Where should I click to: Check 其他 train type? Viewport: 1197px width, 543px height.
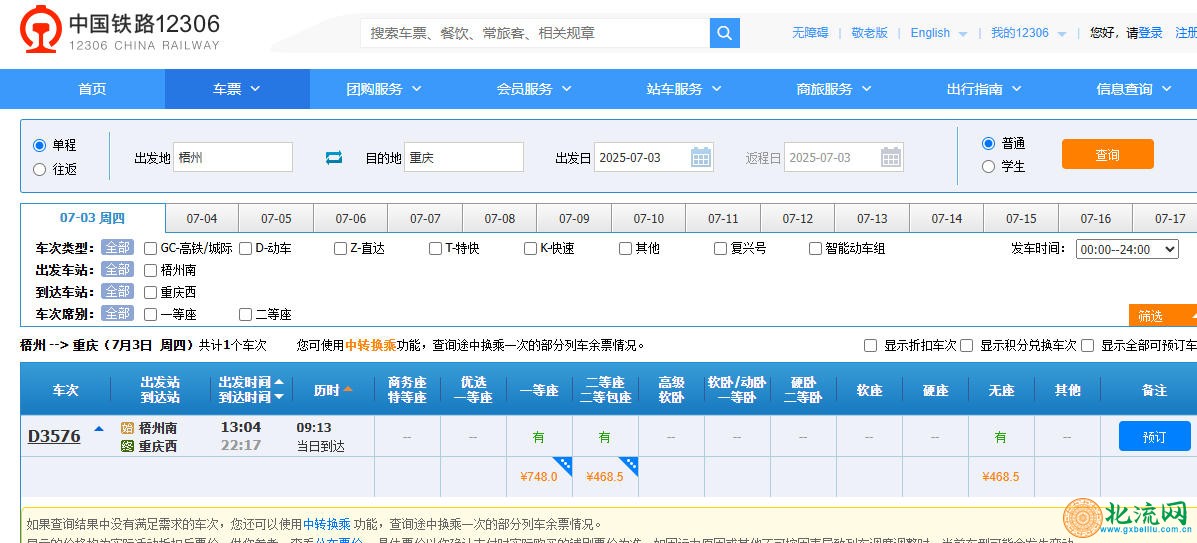[x=625, y=248]
